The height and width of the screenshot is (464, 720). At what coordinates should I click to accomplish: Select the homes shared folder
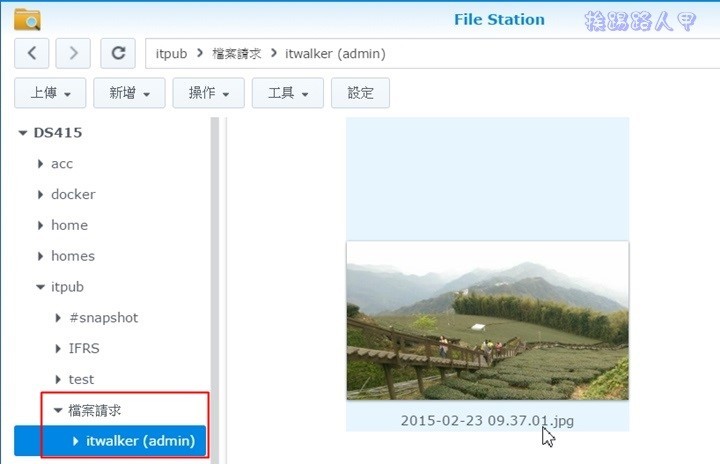[72, 256]
